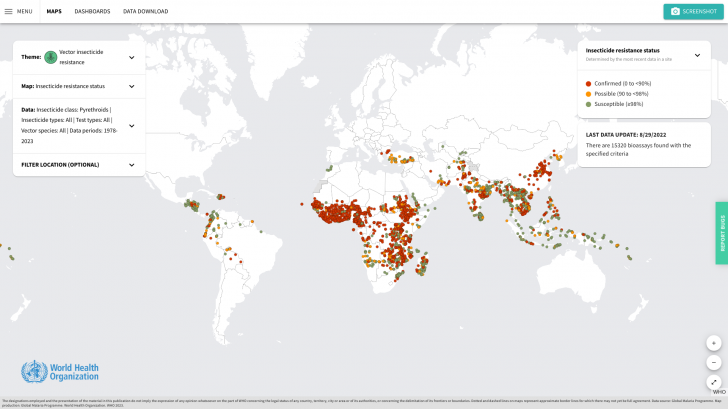Screen dimensions: 728x409
Task: Click the World Health Organization logo
Action: 60,371
